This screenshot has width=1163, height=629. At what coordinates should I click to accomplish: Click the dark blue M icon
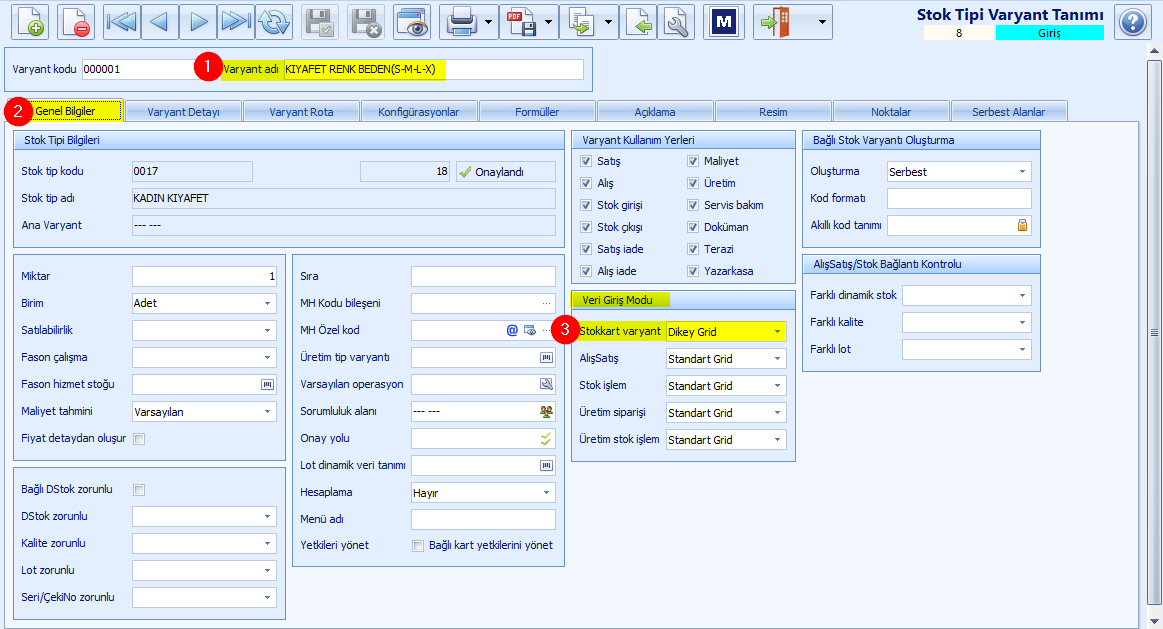(723, 22)
